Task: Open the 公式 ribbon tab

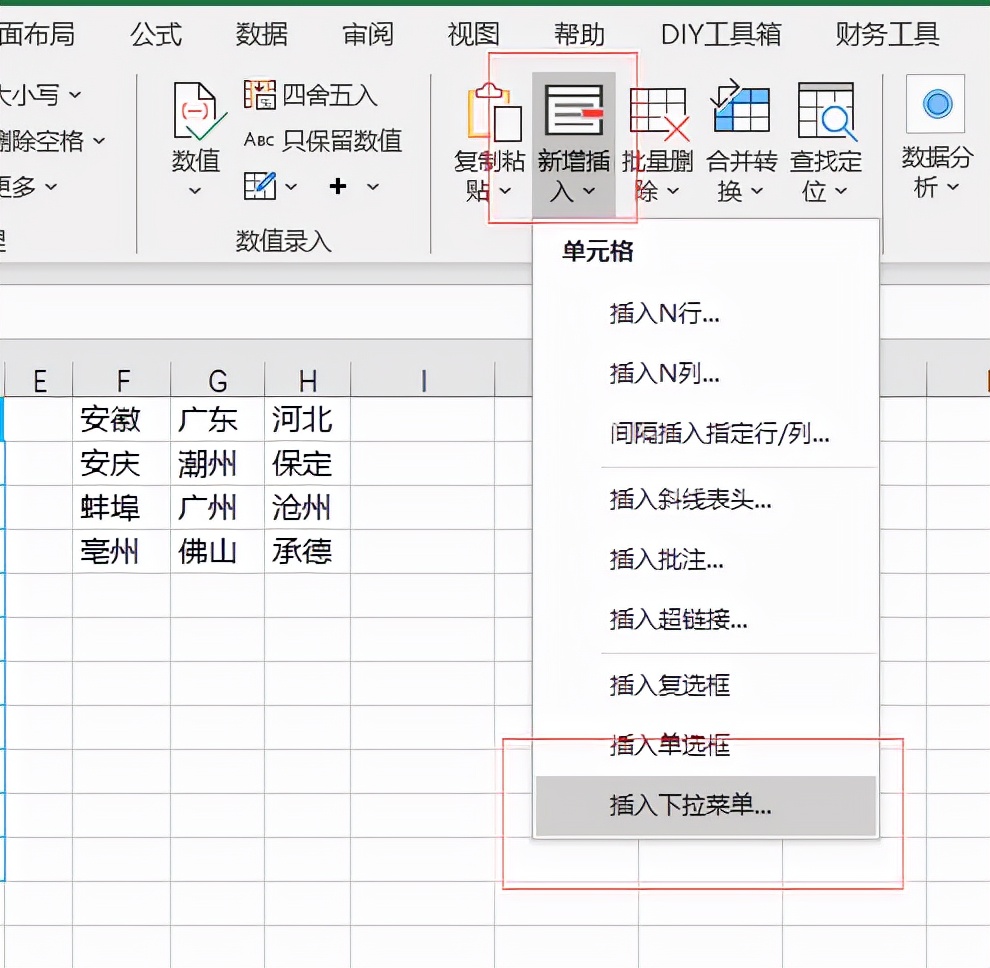Action: click(156, 34)
